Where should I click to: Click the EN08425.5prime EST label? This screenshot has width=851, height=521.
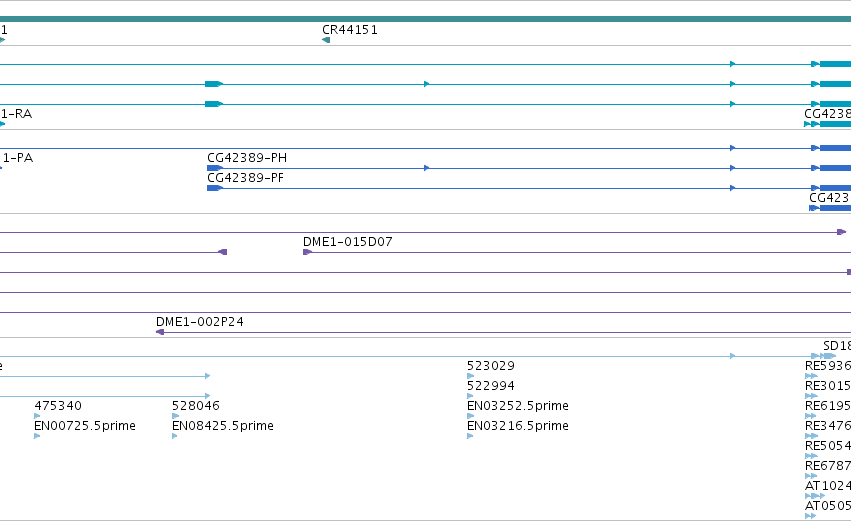coord(223,426)
